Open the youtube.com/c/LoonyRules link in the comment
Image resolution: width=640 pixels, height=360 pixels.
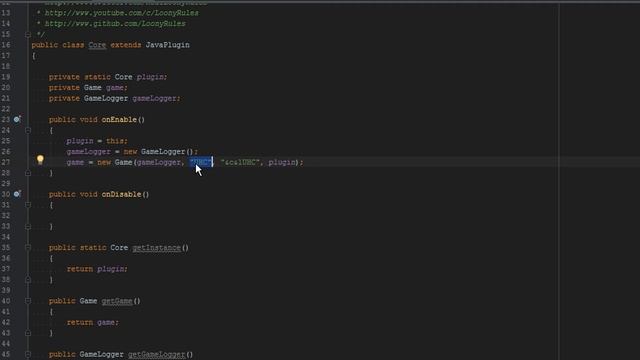(x=122, y=13)
